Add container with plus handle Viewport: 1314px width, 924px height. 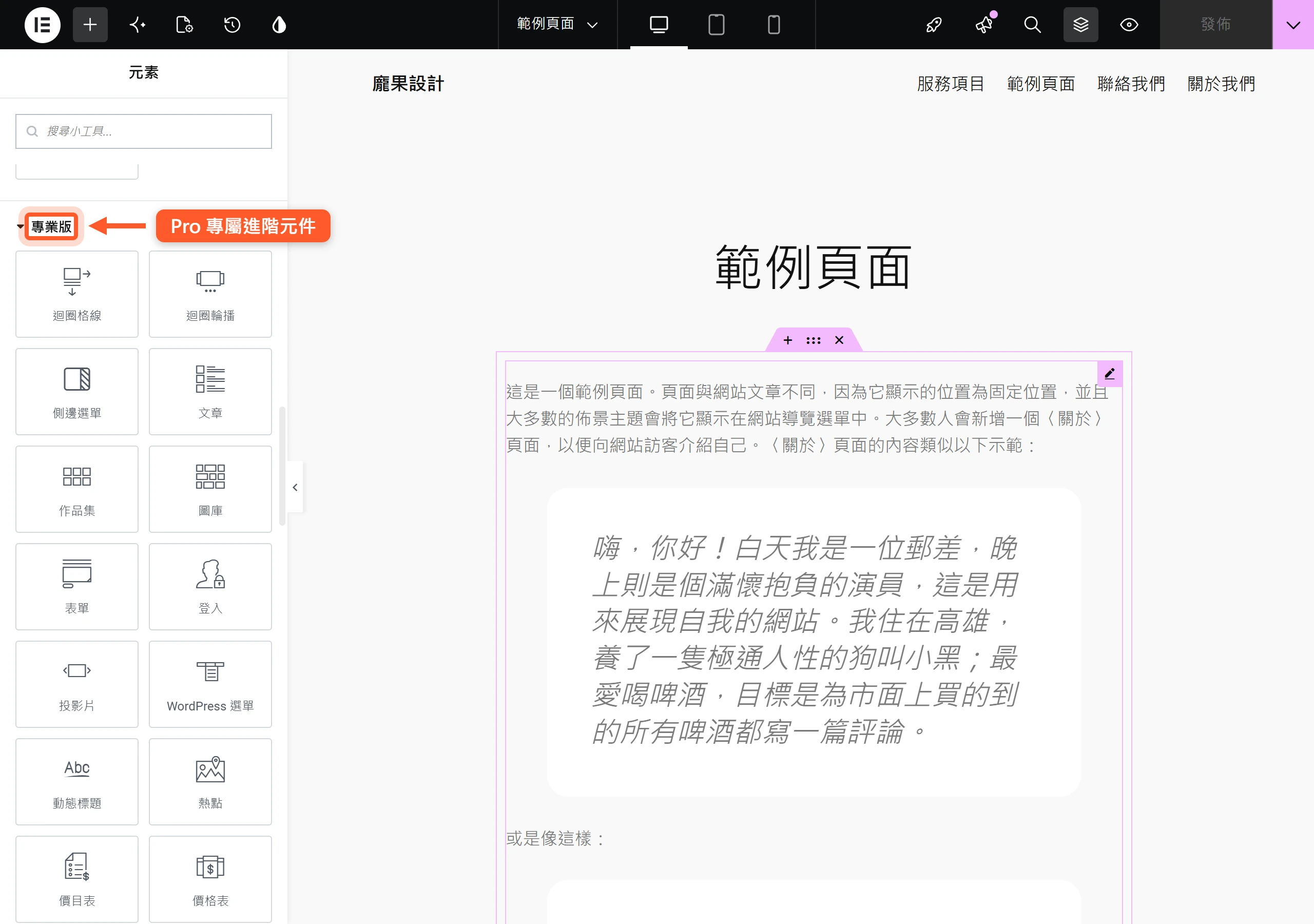(788, 340)
